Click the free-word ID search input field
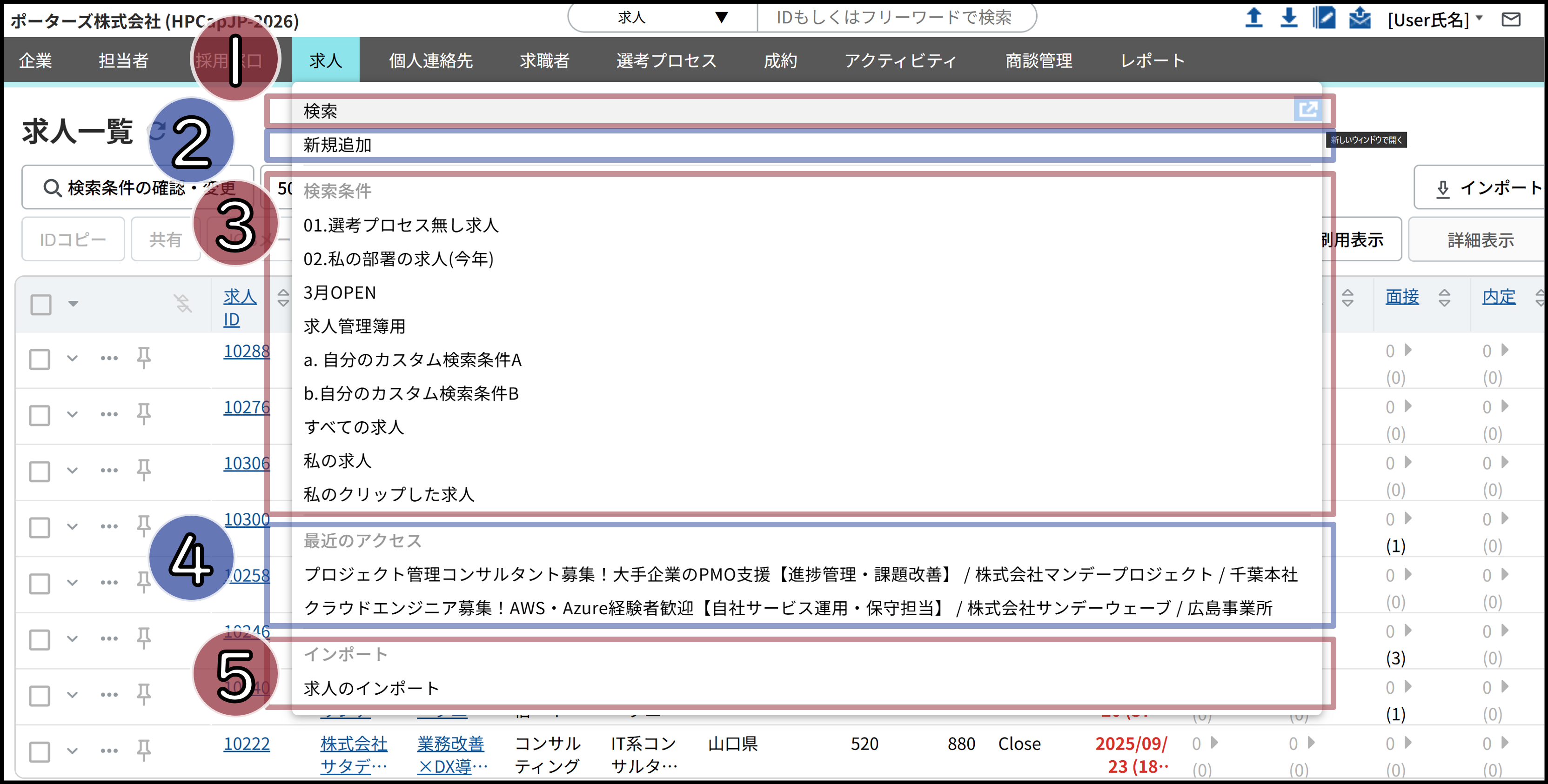Viewport: 1548px width, 784px height. [x=895, y=18]
